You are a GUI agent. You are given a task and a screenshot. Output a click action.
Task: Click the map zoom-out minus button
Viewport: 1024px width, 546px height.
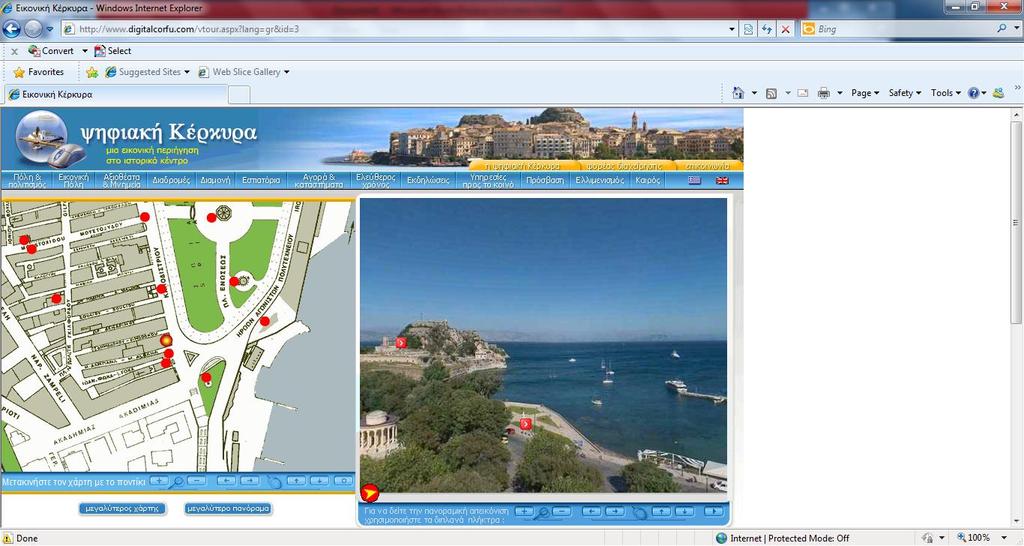click(x=197, y=481)
